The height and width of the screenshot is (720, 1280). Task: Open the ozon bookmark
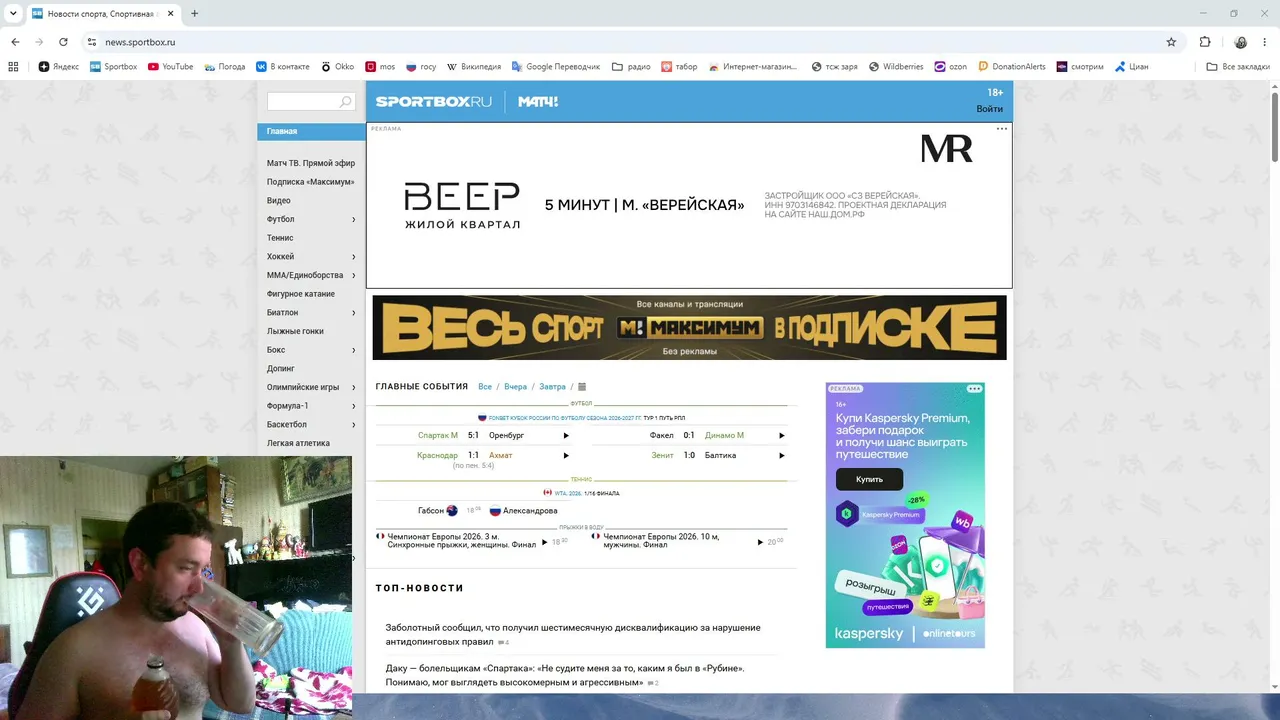(951, 67)
